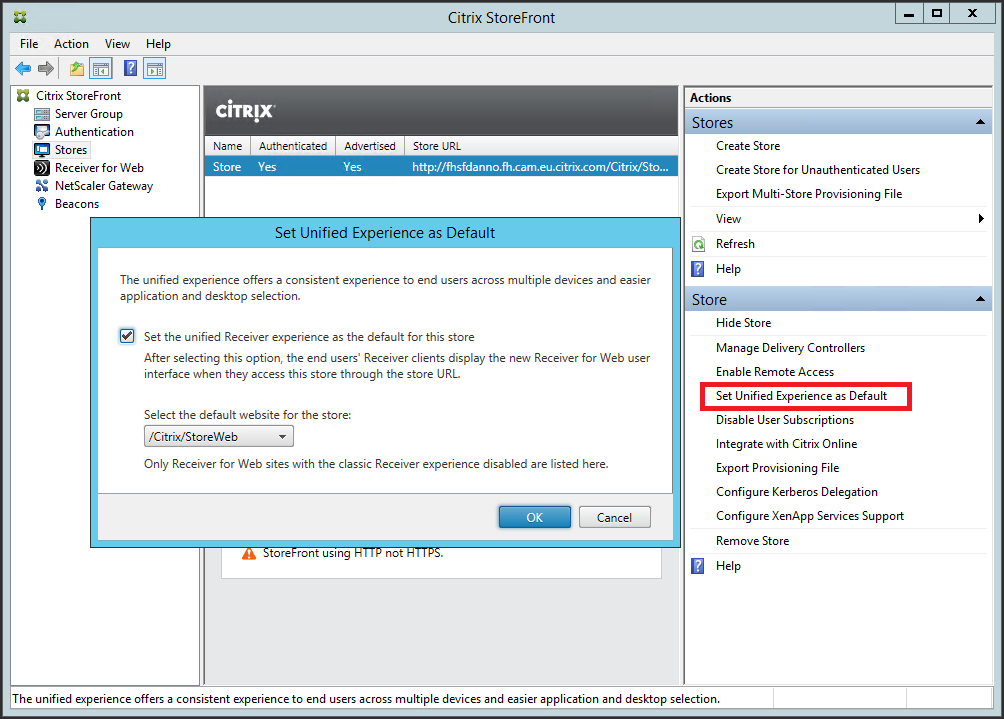
Task: Select the Server Group tree node
Action: (x=88, y=114)
